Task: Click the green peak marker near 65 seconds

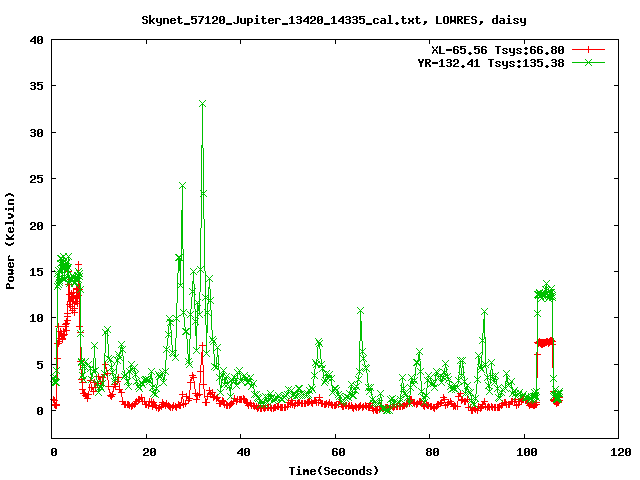Action: (x=360, y=311)
